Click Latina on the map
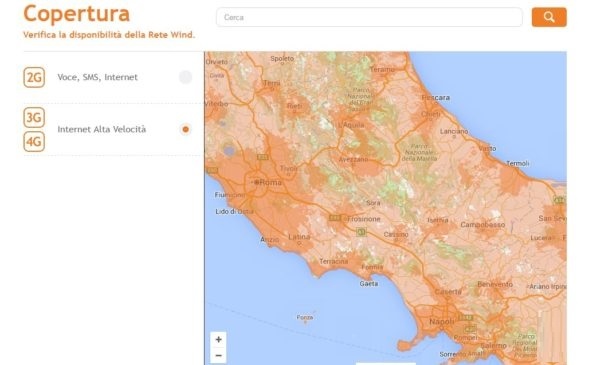The height and width of the screenshot is (365, 600). point(299,237)
